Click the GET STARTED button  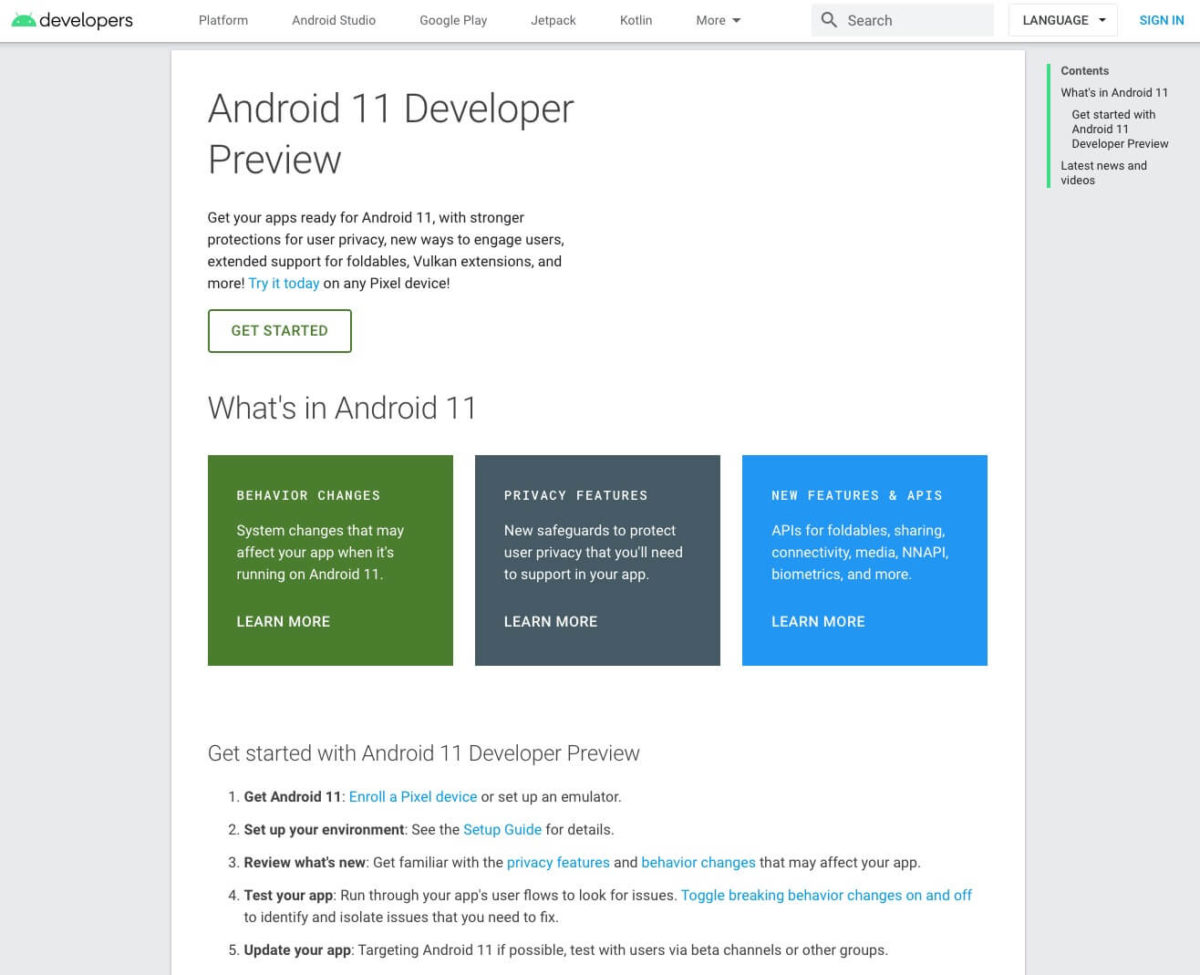click(279, 330)
